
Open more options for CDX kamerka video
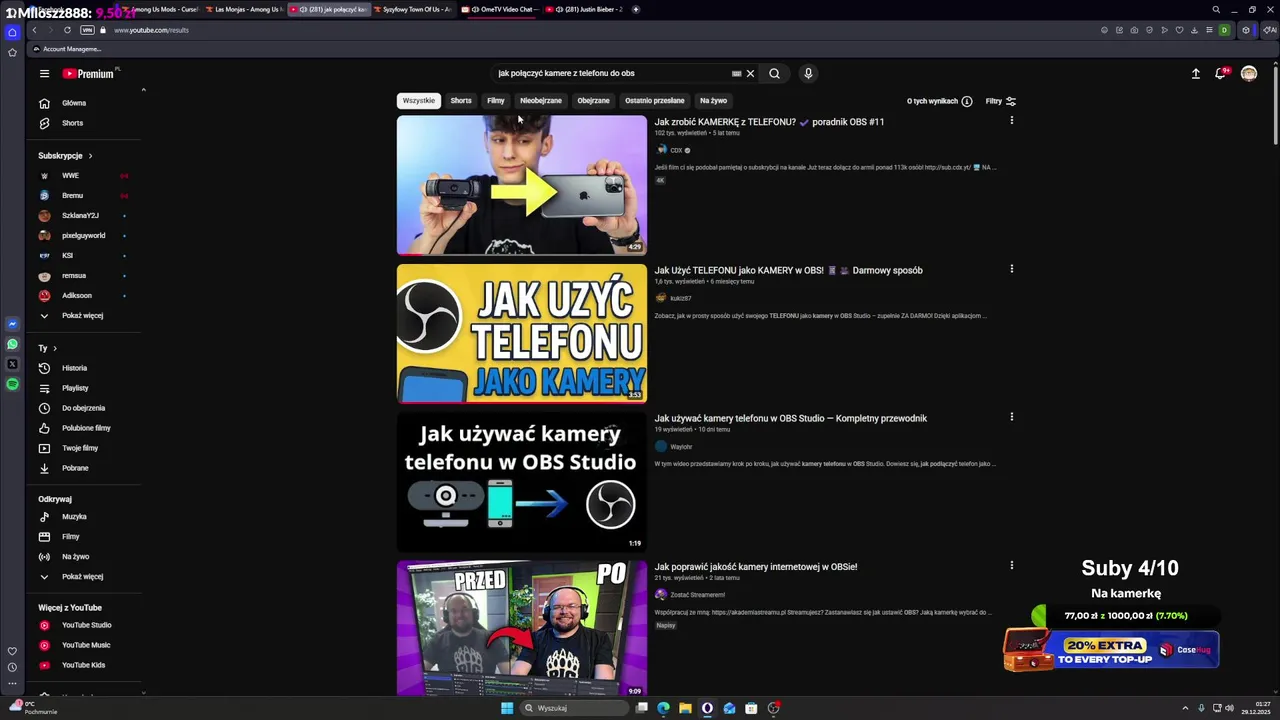pyautogui.click(x=1011, y=120)
